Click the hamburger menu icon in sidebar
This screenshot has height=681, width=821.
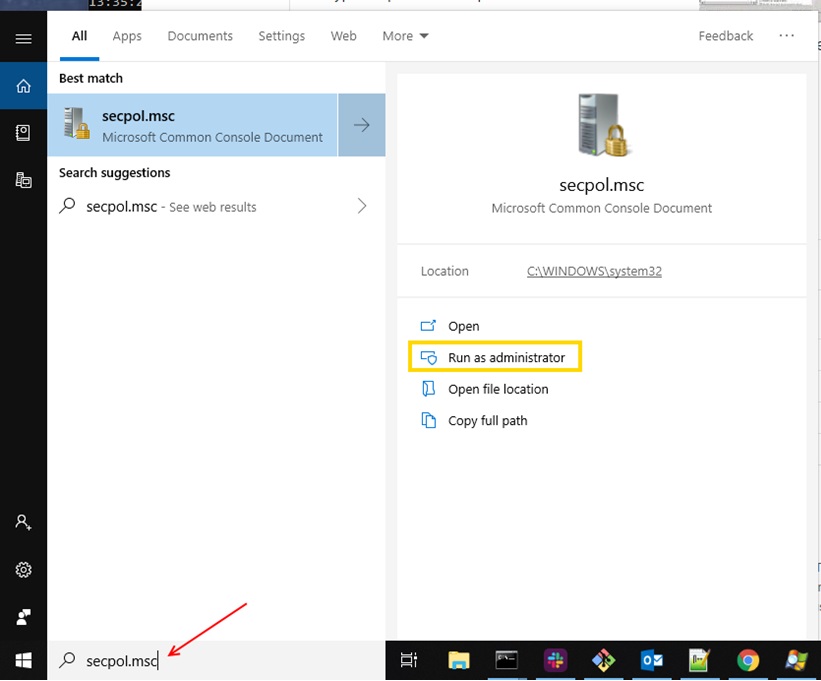pos(23,39)
